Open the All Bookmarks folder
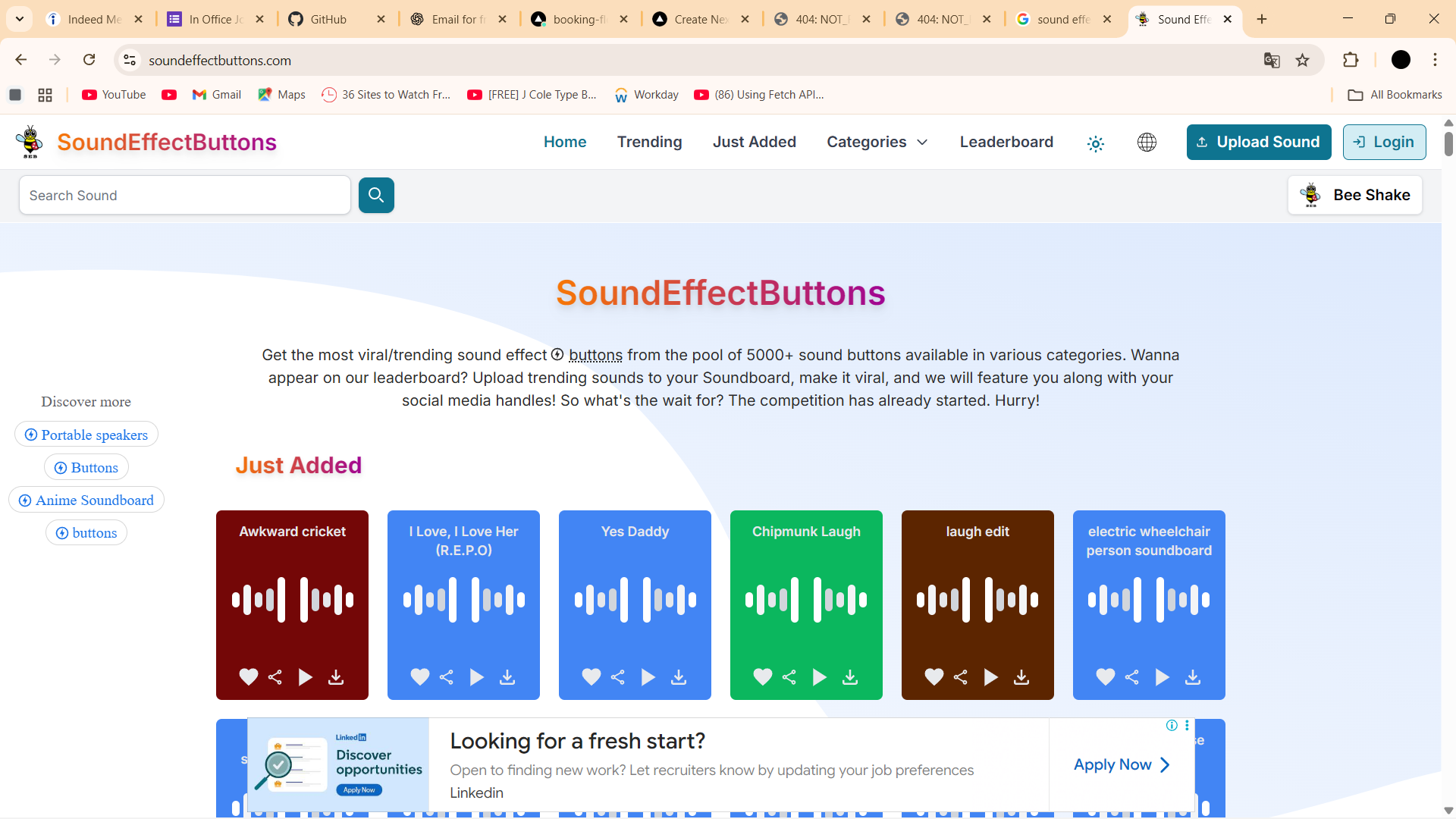 pyautogui.click(x=1395, y=95)
